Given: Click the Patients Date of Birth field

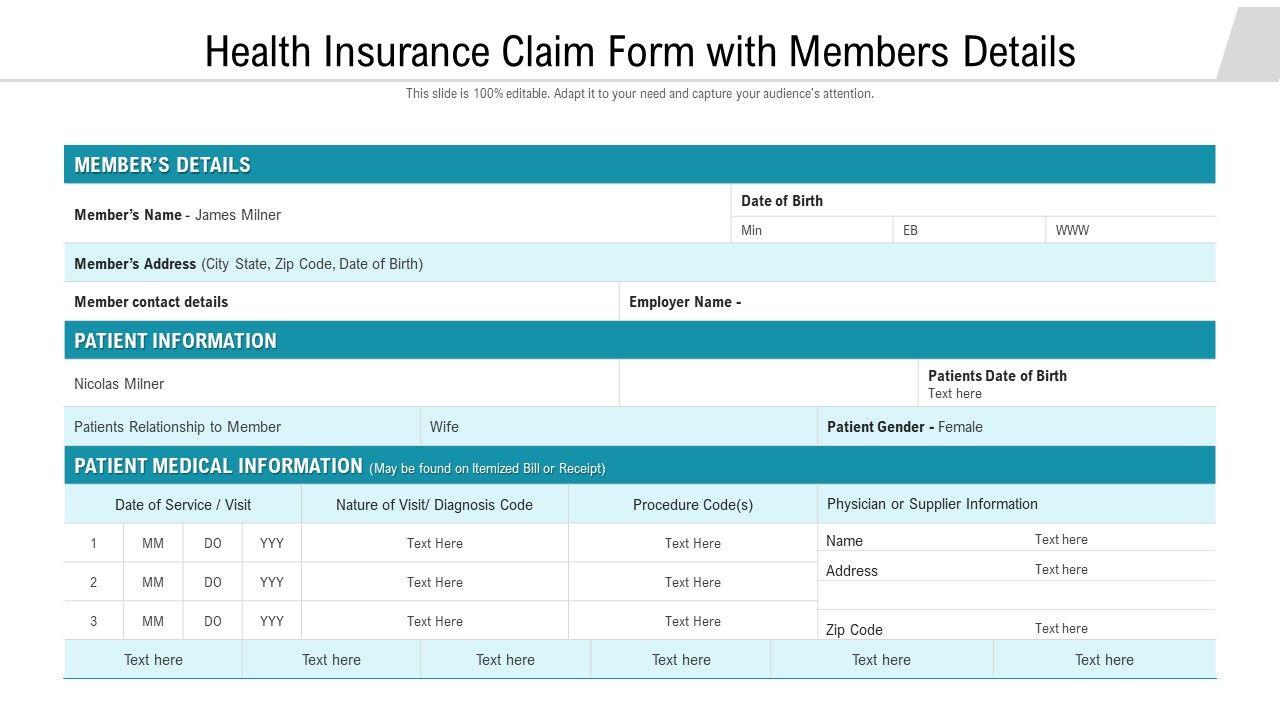Looking at the screenshot, I should (x=997, y=384).
